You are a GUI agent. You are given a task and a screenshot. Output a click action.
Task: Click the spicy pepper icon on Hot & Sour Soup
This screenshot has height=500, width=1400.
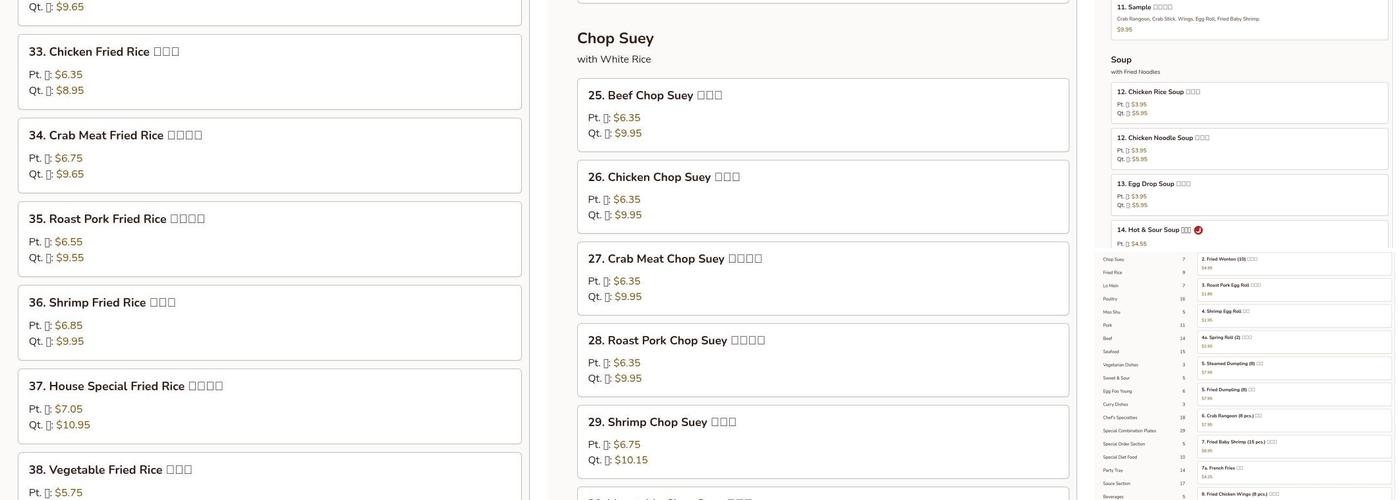point(1198,230)
